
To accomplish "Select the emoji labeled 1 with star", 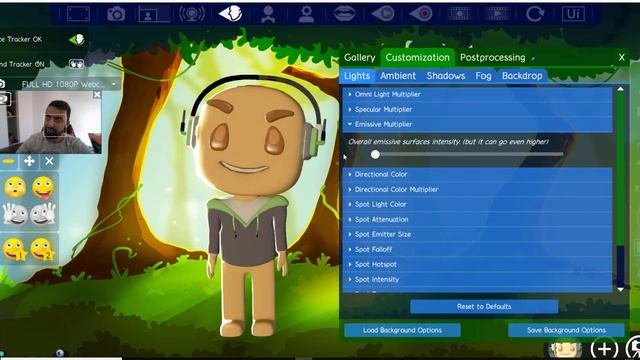I will tap(14, 249).
